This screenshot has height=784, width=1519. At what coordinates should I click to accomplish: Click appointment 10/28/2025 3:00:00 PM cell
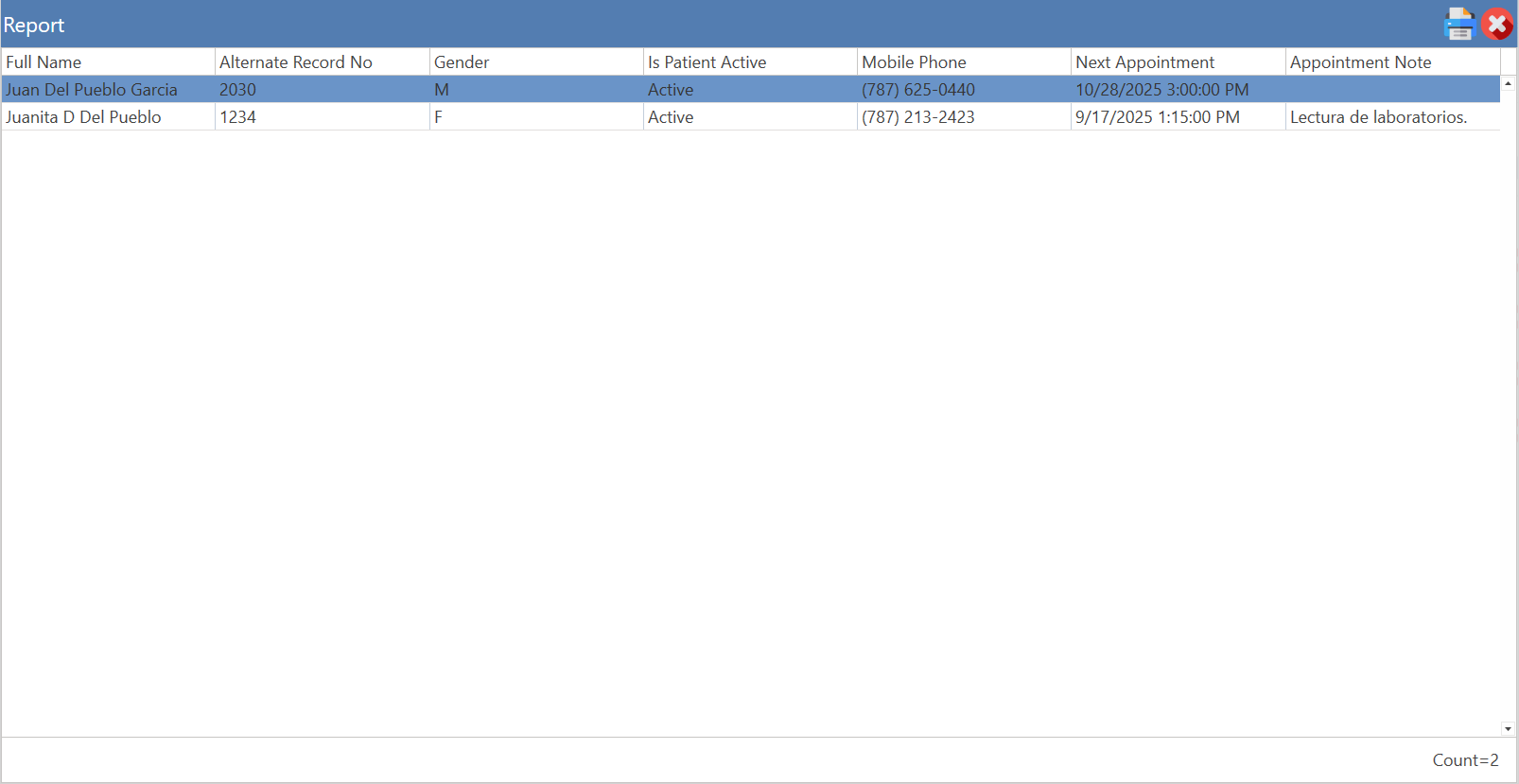click(x=1179, y=90)
